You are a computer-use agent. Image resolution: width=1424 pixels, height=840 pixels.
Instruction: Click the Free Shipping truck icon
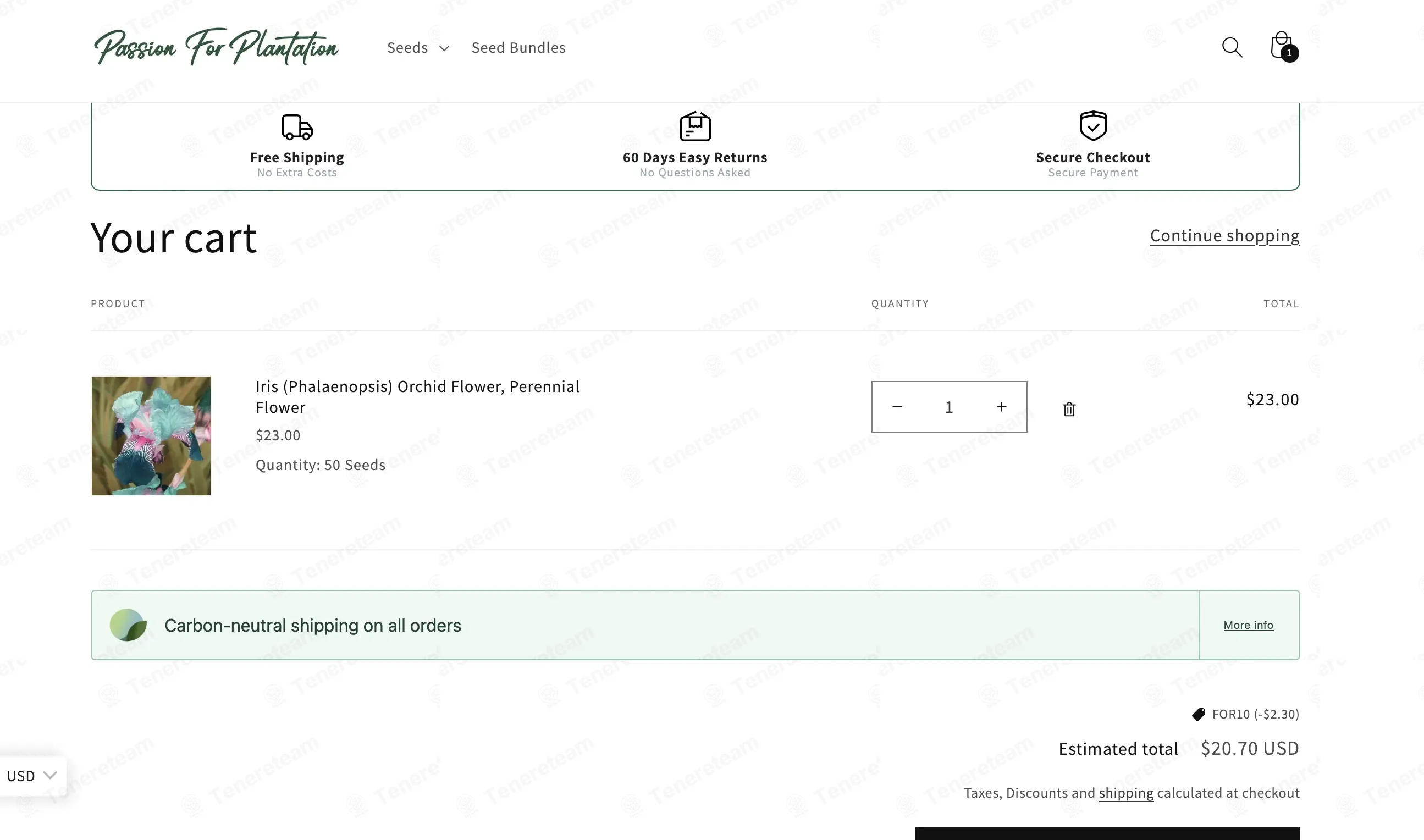(x=297, y=127)
